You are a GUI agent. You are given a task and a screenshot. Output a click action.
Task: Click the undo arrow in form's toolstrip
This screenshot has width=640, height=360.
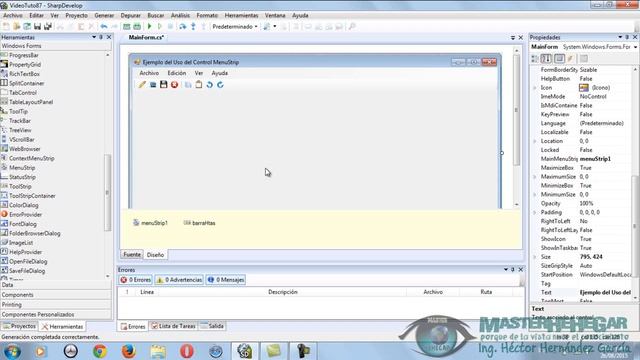[209, 84]
